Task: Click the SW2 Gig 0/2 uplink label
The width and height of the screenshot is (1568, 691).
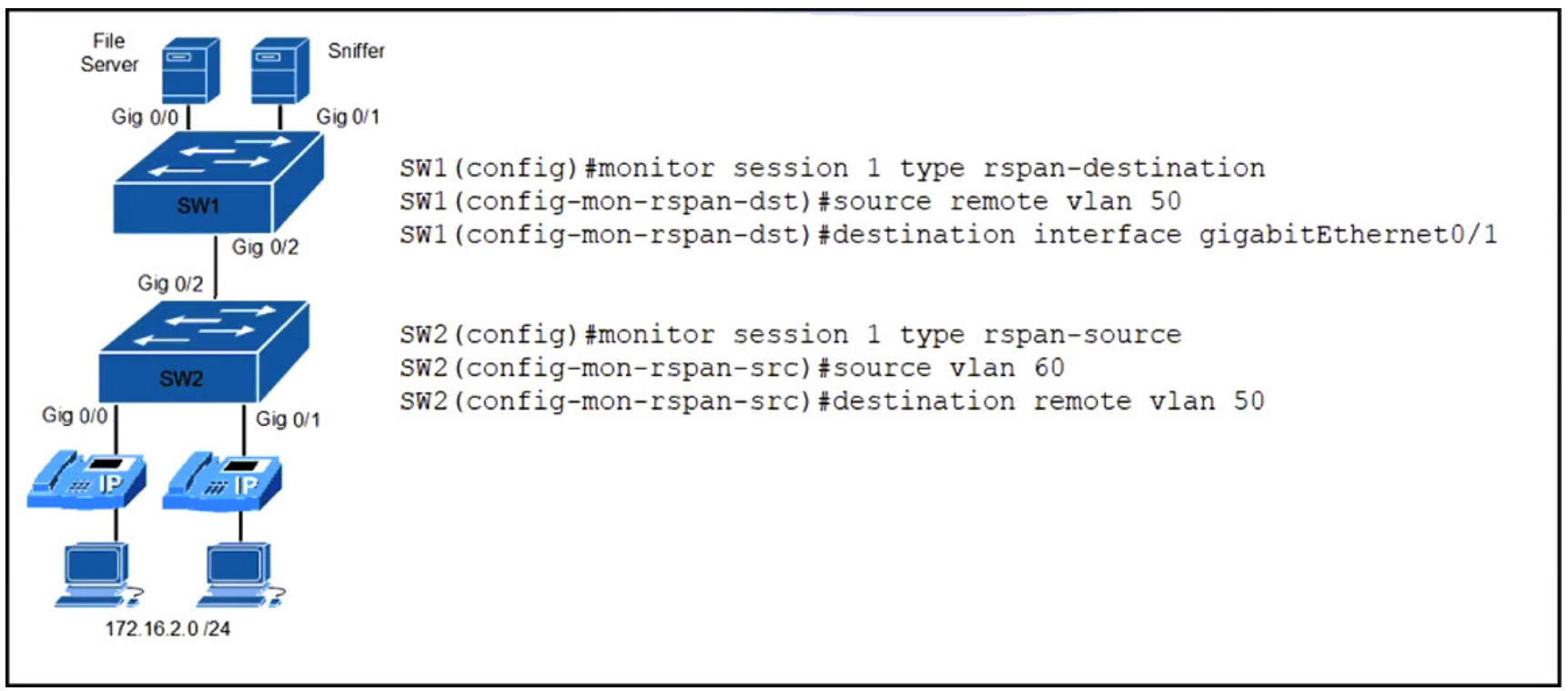Action: pyautogui.click(x=170, y=283)
